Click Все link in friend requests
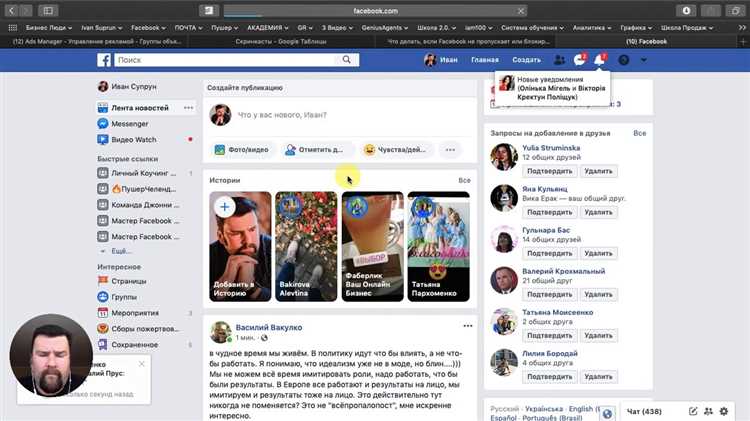The image size is (750, 421). (x=640, y=133)
